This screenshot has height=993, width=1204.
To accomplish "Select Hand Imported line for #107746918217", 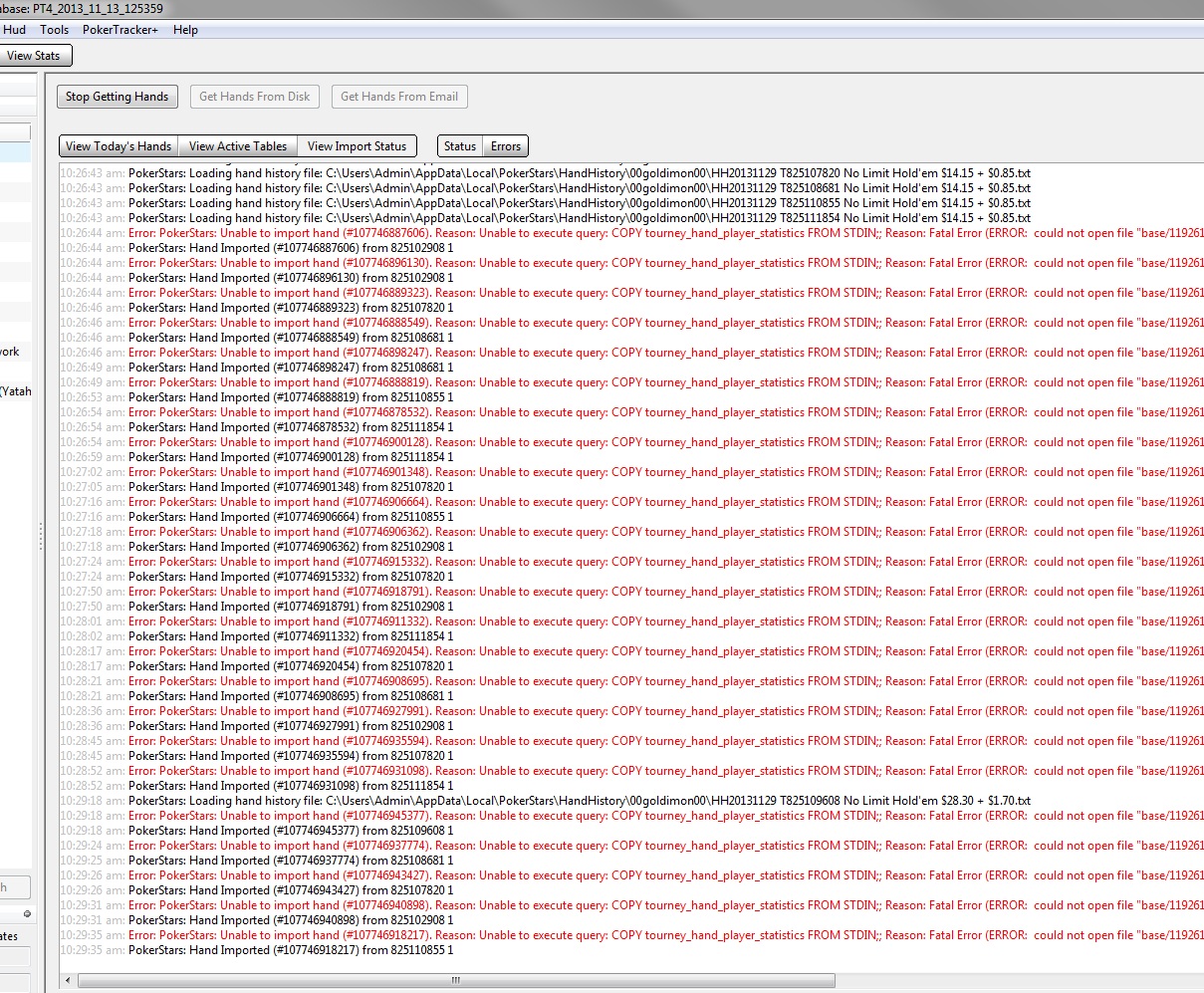I will 257,950.
